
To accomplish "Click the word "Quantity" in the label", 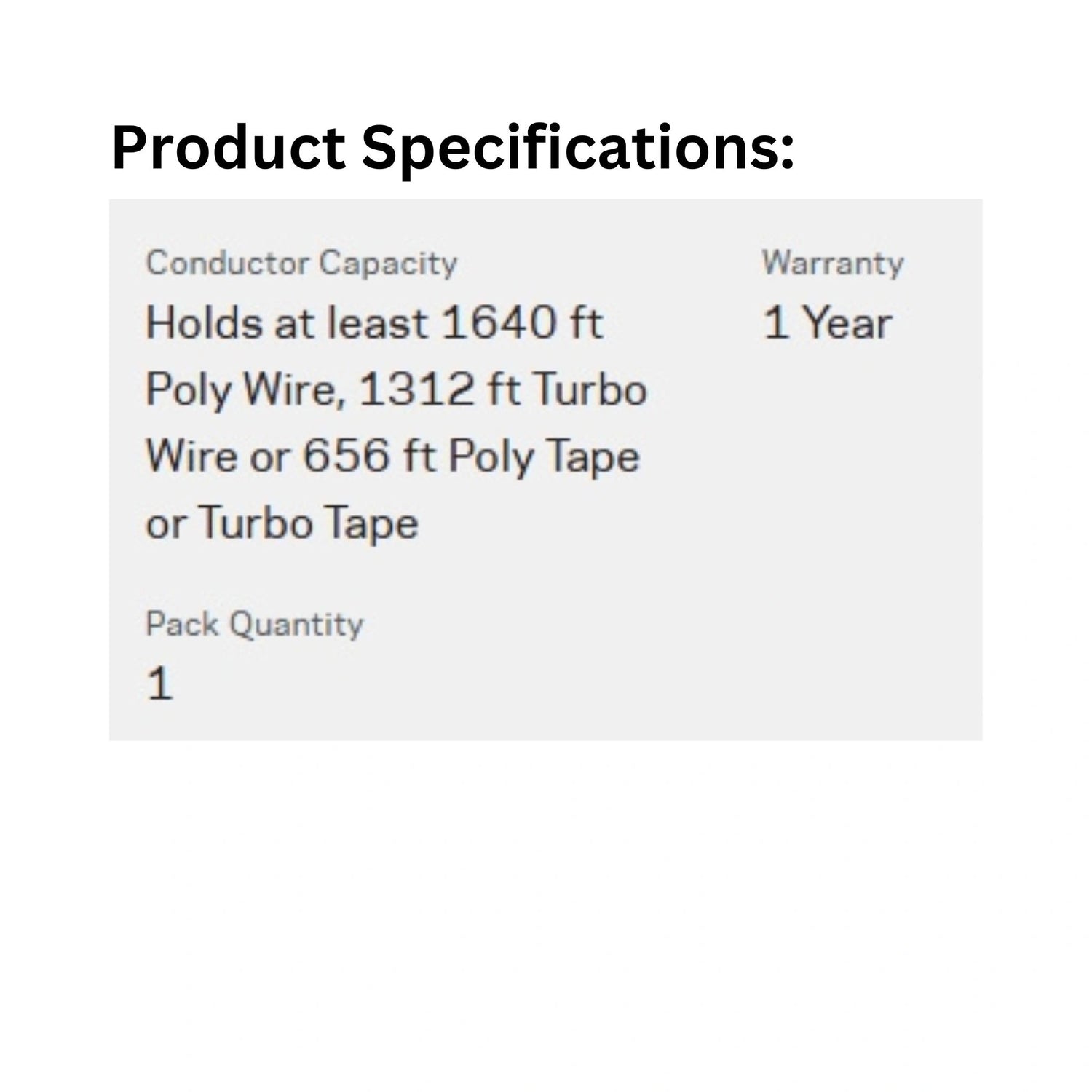I will click(x=298, y=625).
